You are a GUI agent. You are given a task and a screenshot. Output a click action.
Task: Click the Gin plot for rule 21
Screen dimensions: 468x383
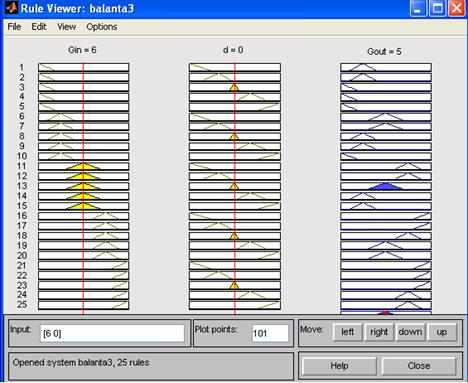pos(83,265)
